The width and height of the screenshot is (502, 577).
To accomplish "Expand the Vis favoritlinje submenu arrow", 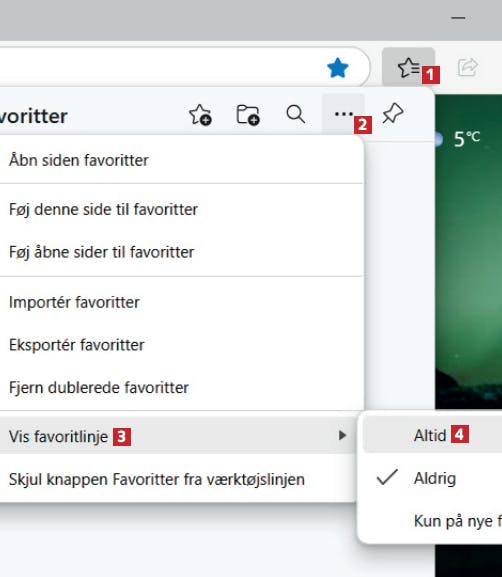I will click(x=343, y=435).
